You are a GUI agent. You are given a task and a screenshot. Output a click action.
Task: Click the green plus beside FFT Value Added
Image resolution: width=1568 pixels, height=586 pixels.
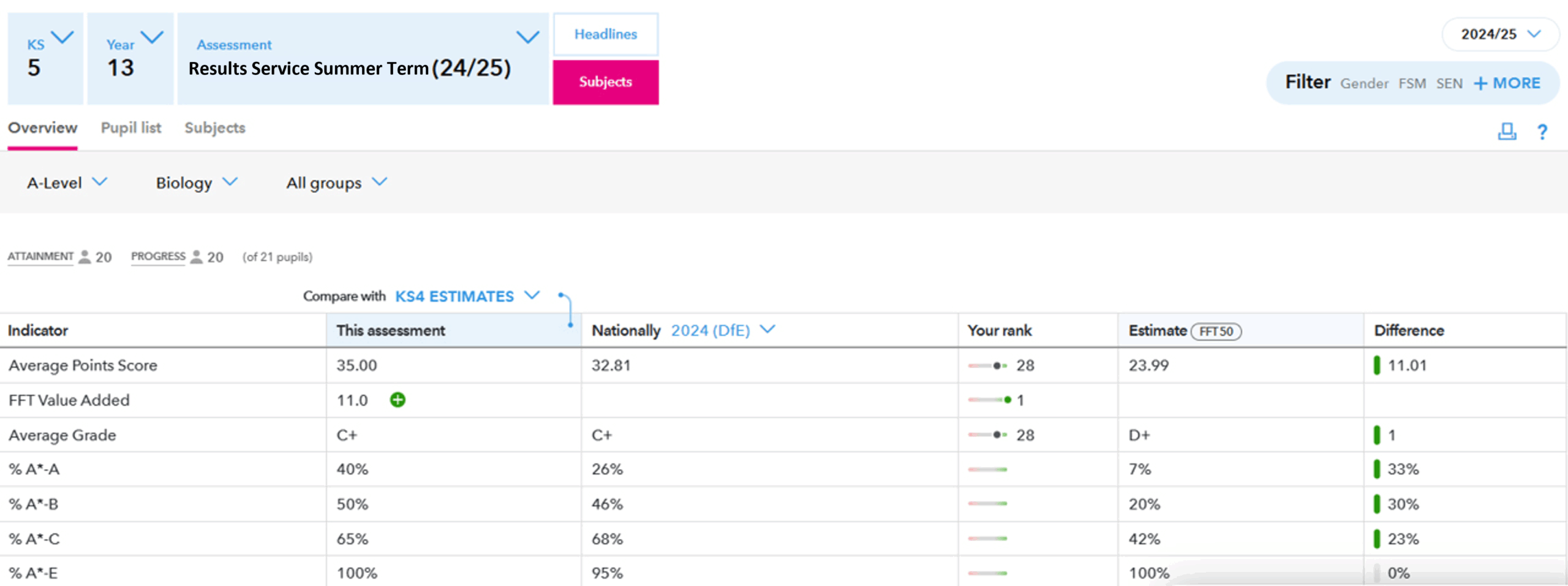pyautogui.click(x=398, y=400)
